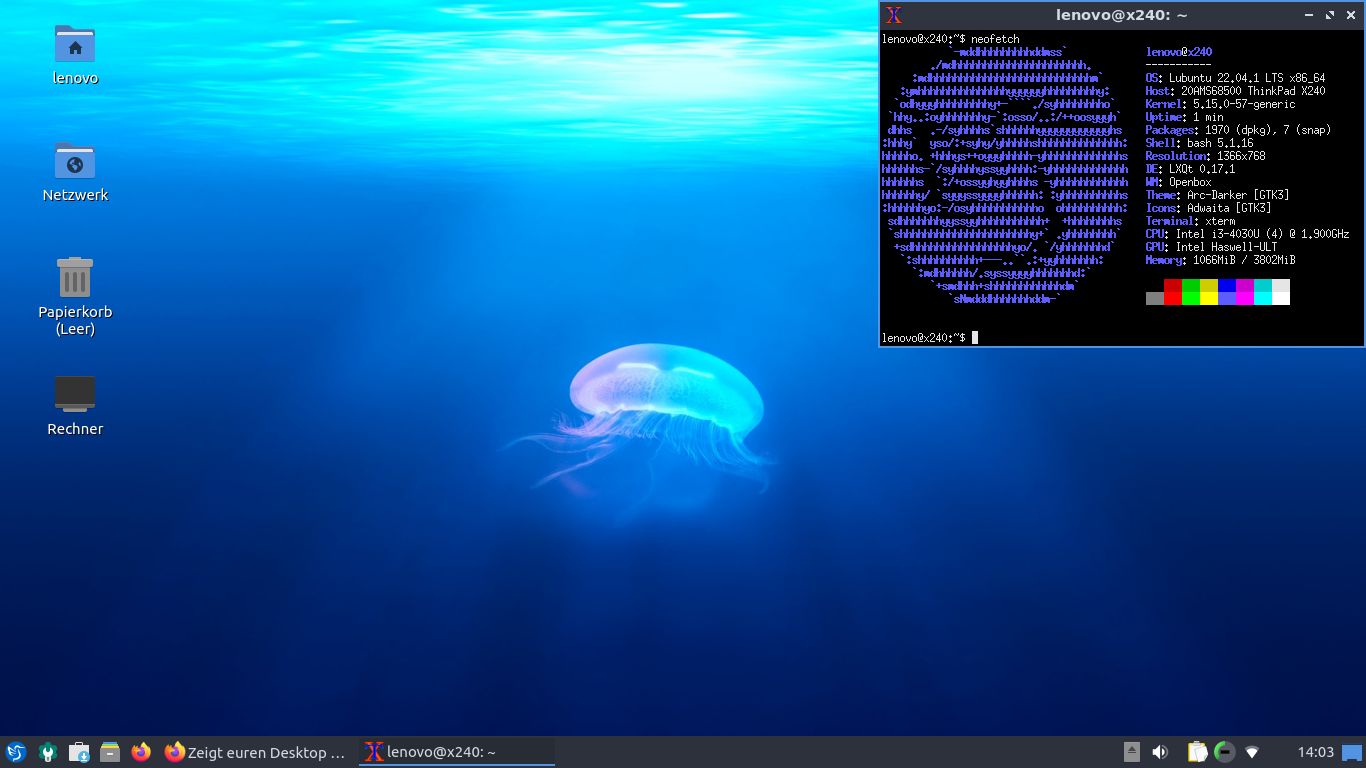Click the 'Shell: bash 5.1.16' line
Image resolution: width=1366 pixels, height=768 pixels.
[x=1199, y=143]
